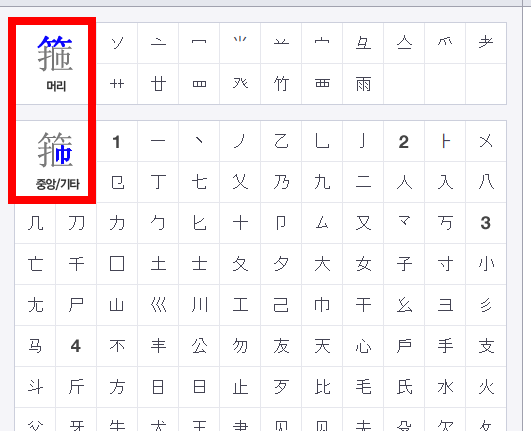Choose the 彡 component
This screenshot has width=531, height=431.
tap(486, 305)
